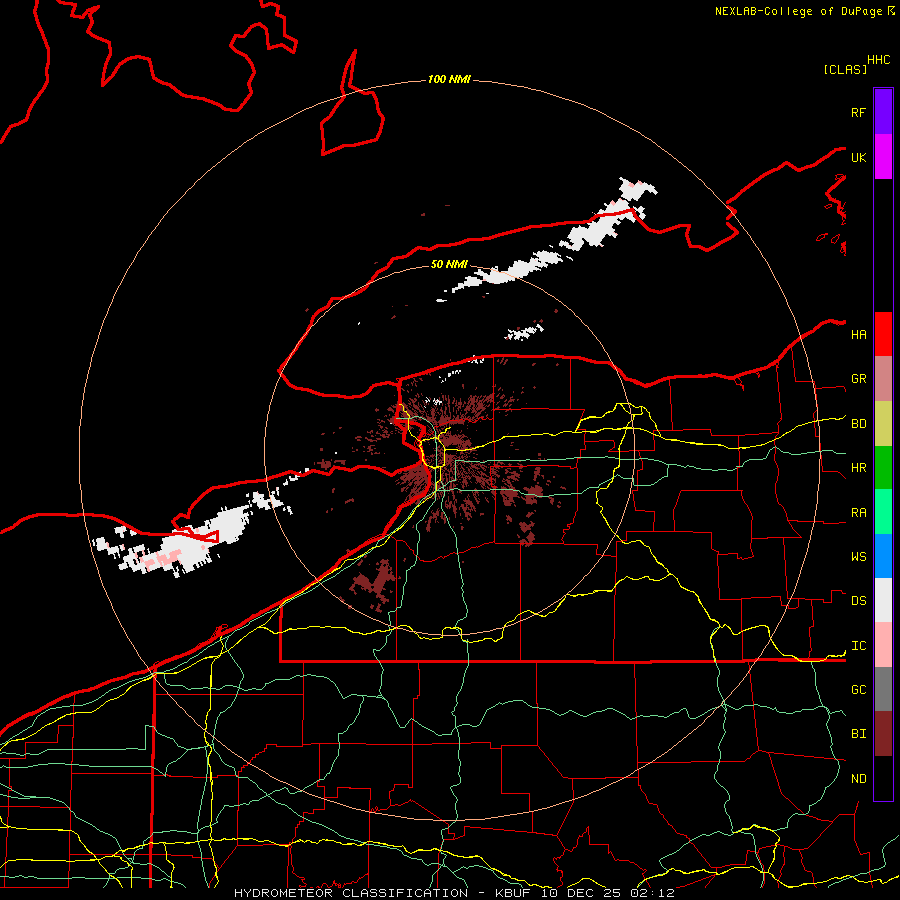Click the RF legend label

pyautogui.click(x=858, y=112)
